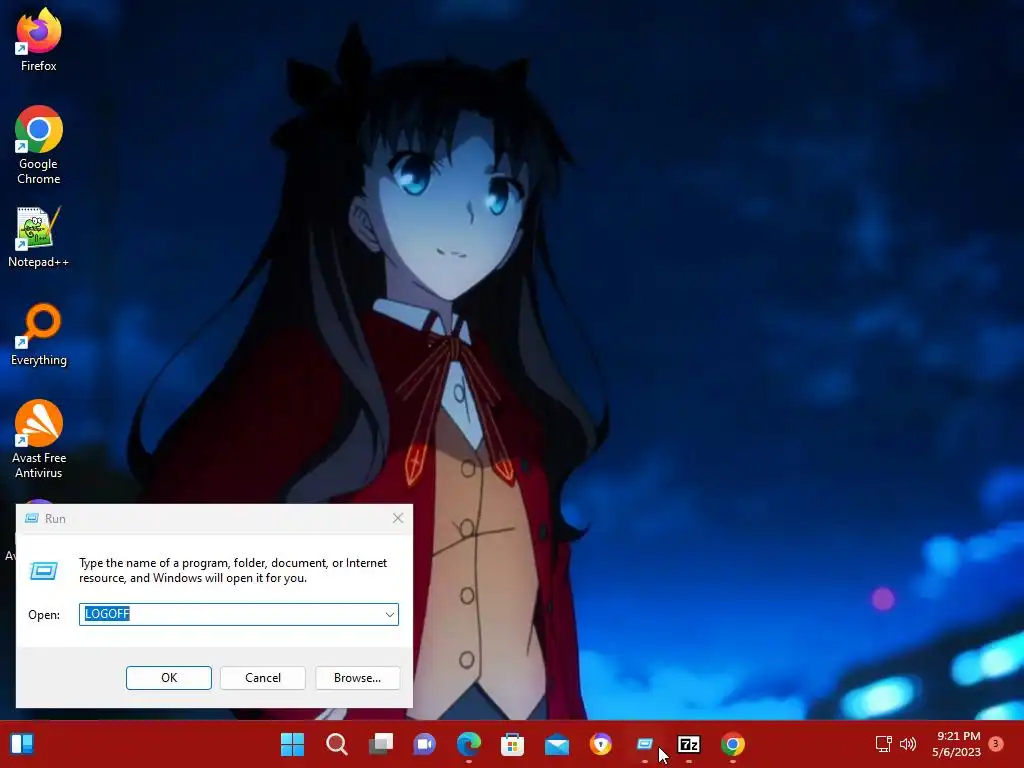Click the "Type the name of a program" text
Viewport: 1024px width, 768px height.
point(233,570)
